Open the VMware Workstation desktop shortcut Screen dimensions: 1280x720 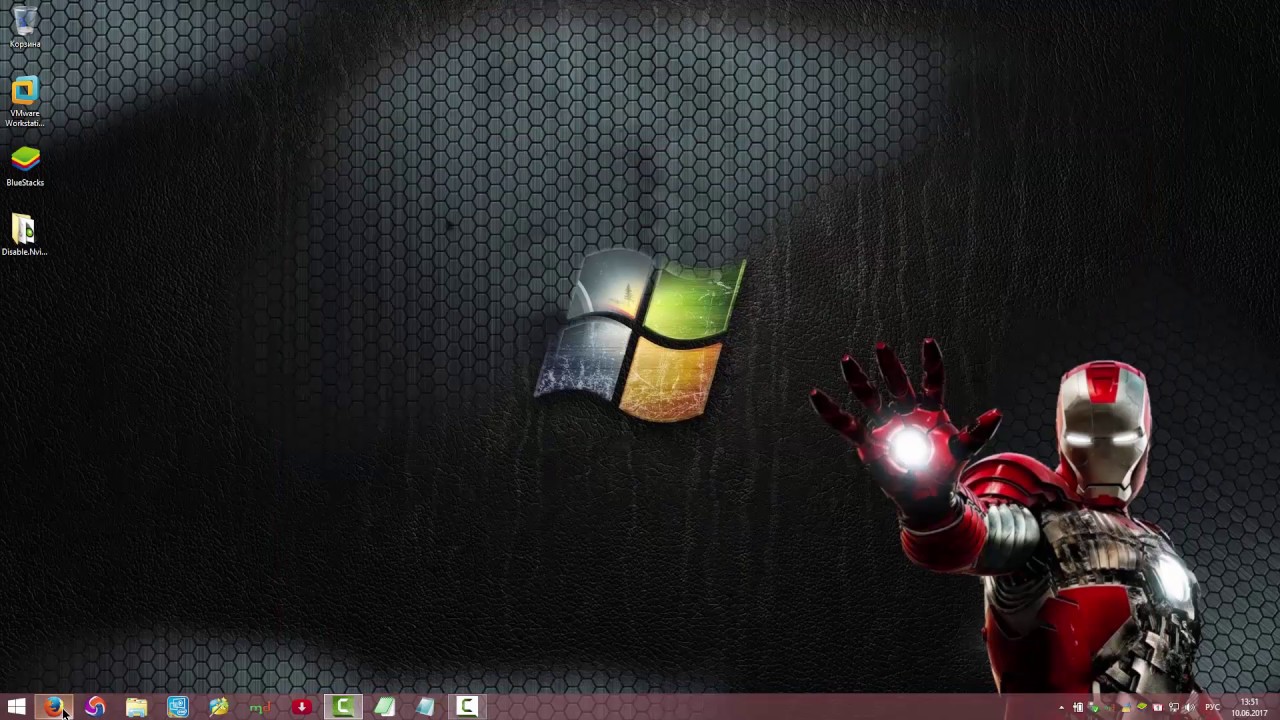(25, 102)
